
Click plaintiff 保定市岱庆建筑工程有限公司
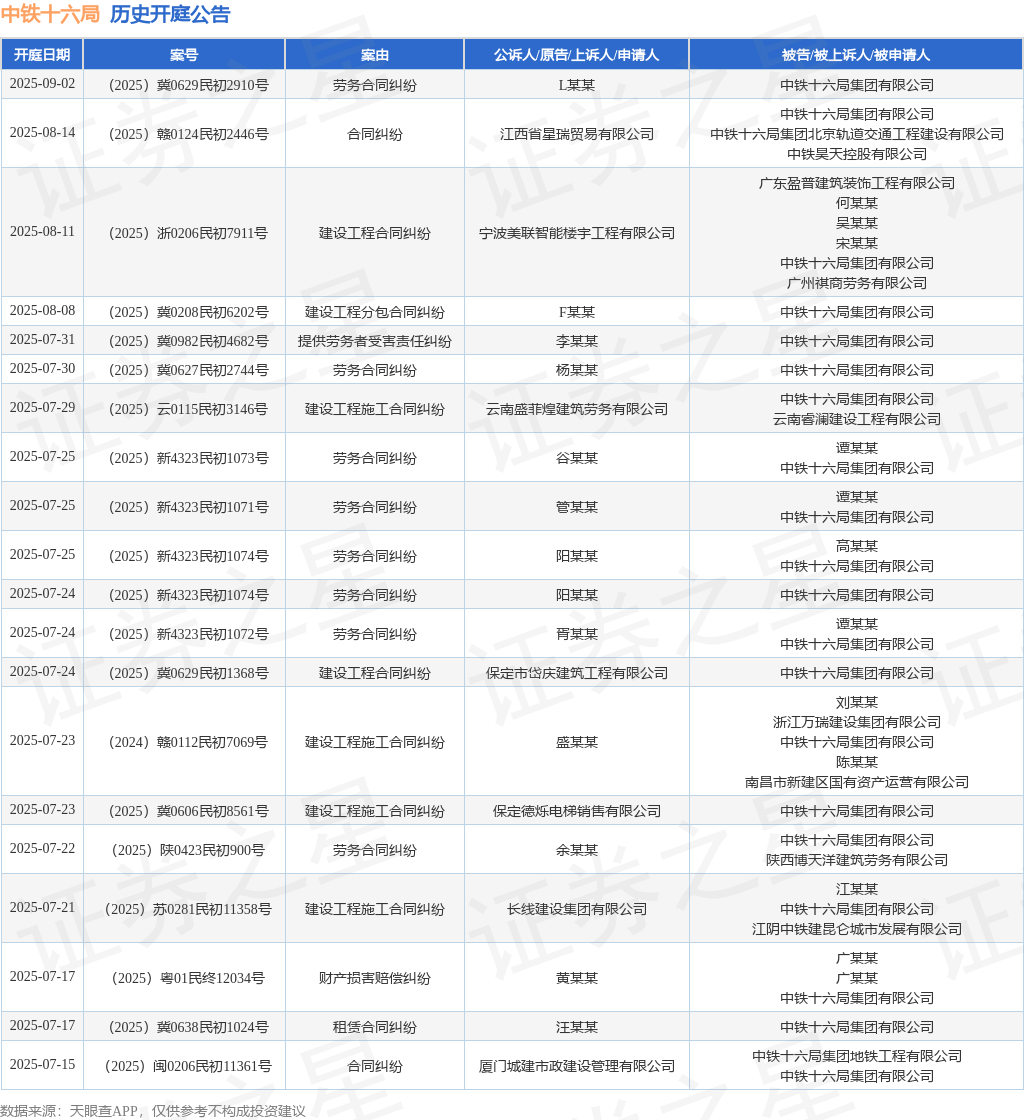(x=576, y=673)
